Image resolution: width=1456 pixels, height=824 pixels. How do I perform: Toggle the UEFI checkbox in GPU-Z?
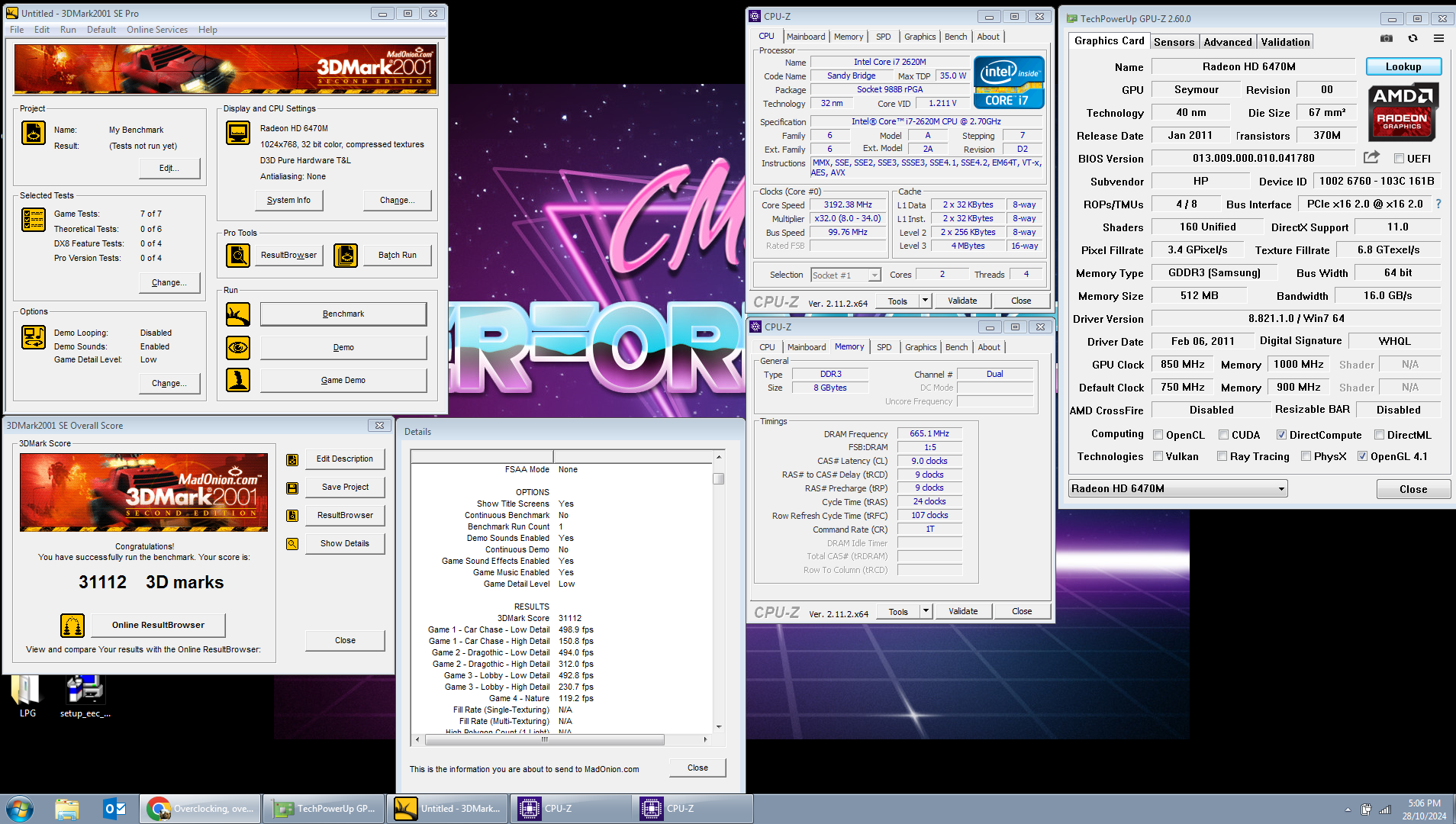[x=1399, y=159]
